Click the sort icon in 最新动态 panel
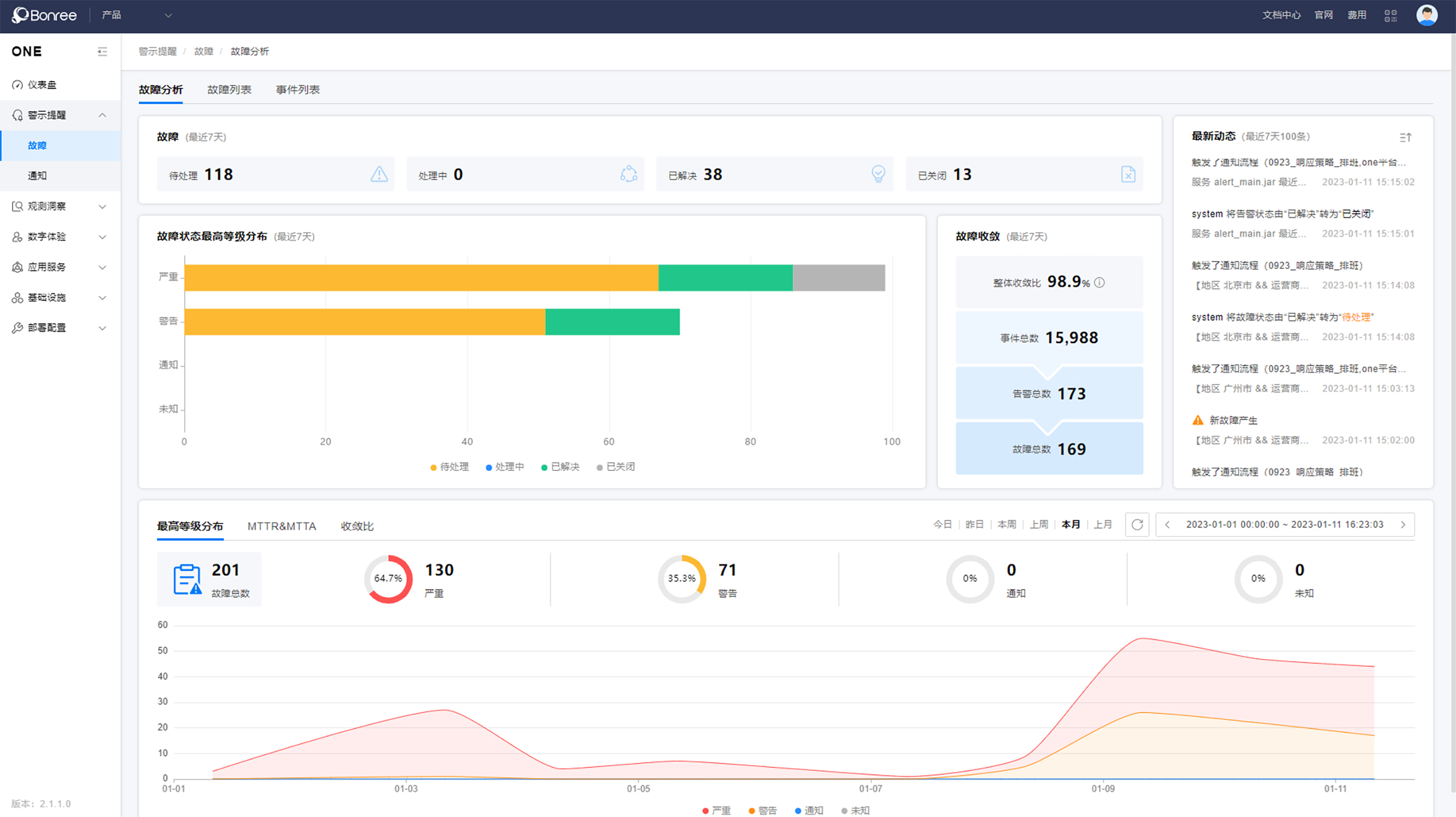Screen dimensions: 1456x817 (x=1405, y=138)
